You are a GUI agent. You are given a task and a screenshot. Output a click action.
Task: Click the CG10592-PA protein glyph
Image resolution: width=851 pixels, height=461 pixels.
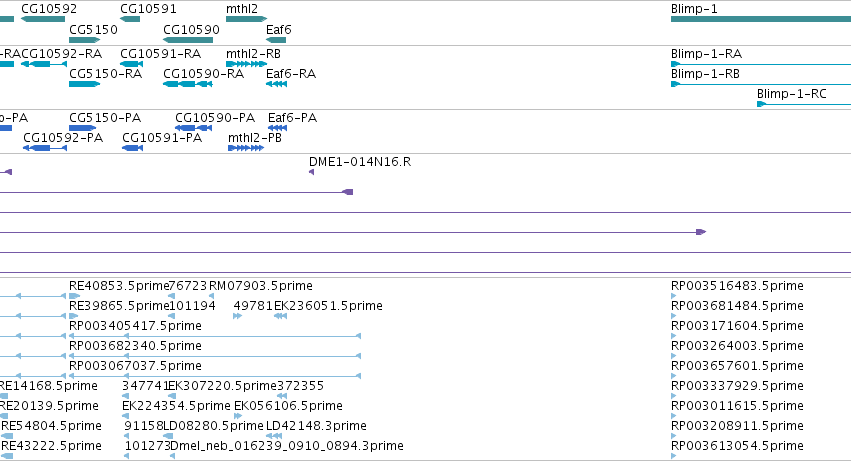click(45, 148)
